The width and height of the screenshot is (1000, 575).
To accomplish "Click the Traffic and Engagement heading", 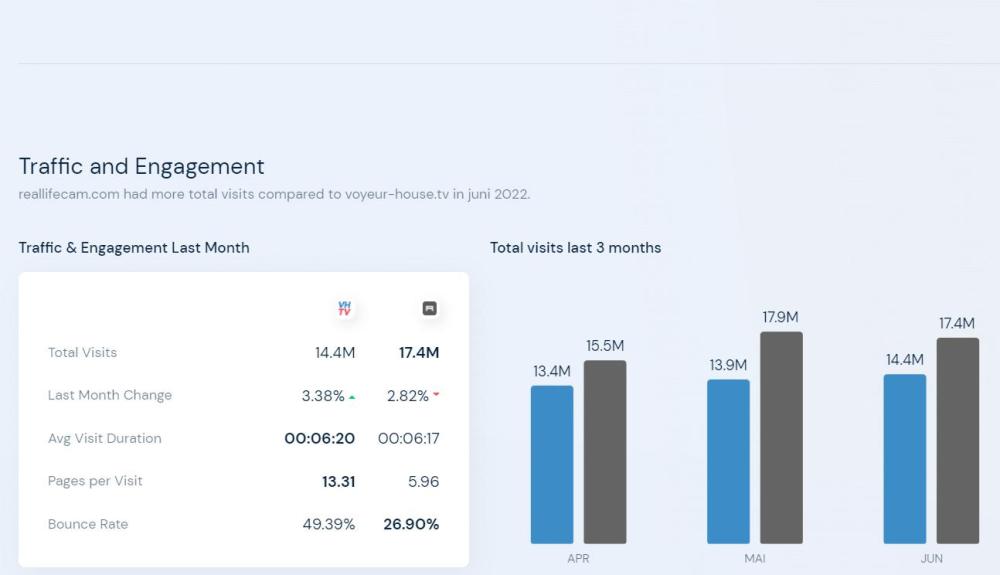I will 141,166.
